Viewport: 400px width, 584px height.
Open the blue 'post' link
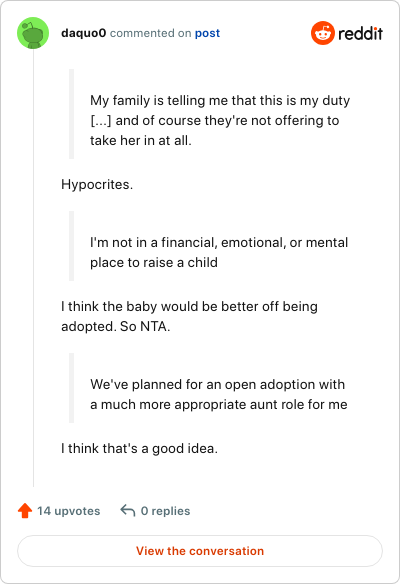click(x=207, y=33)
